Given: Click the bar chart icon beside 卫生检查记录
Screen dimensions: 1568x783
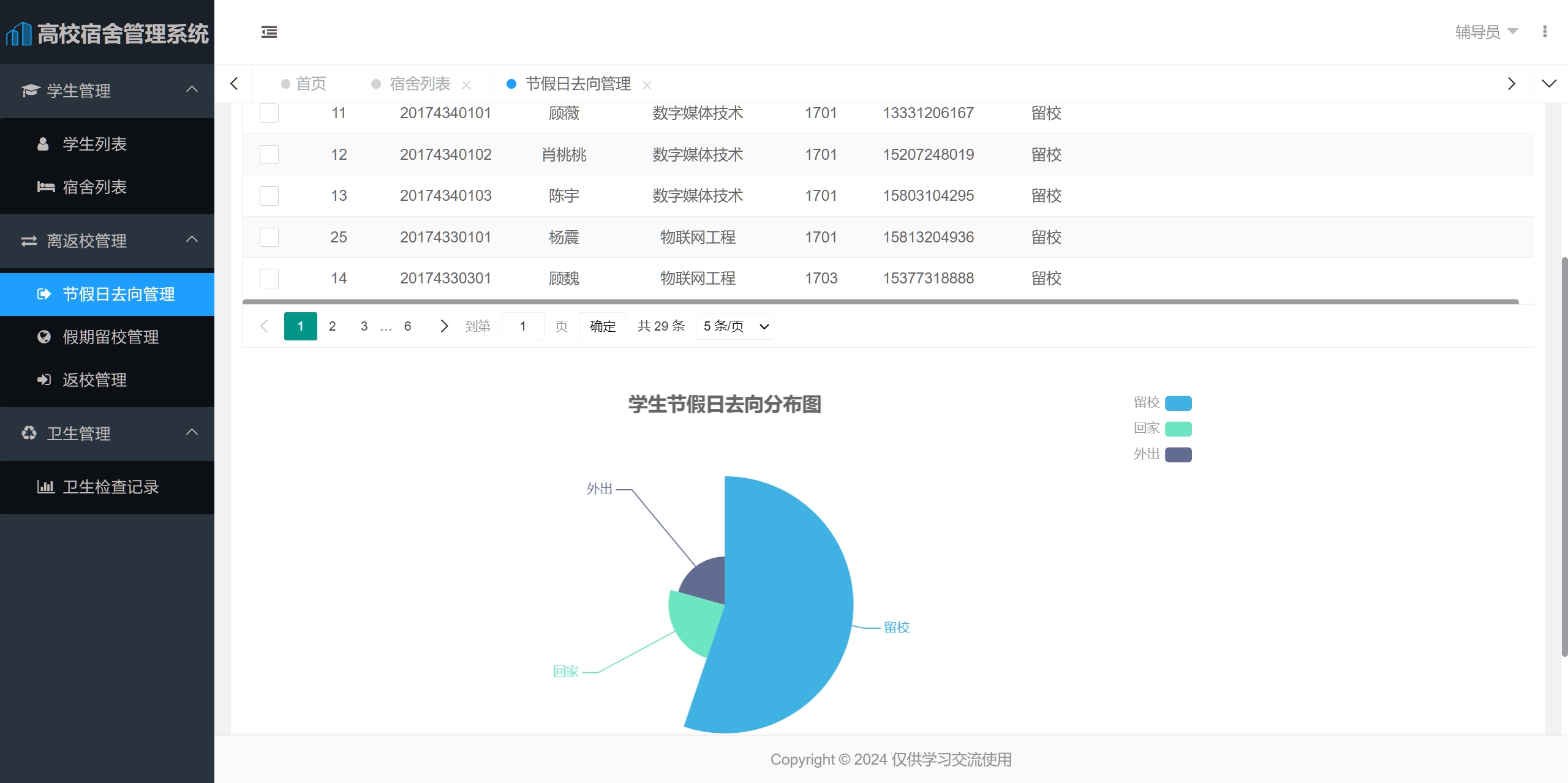Looking at the screenshot, I should point(46,487).
